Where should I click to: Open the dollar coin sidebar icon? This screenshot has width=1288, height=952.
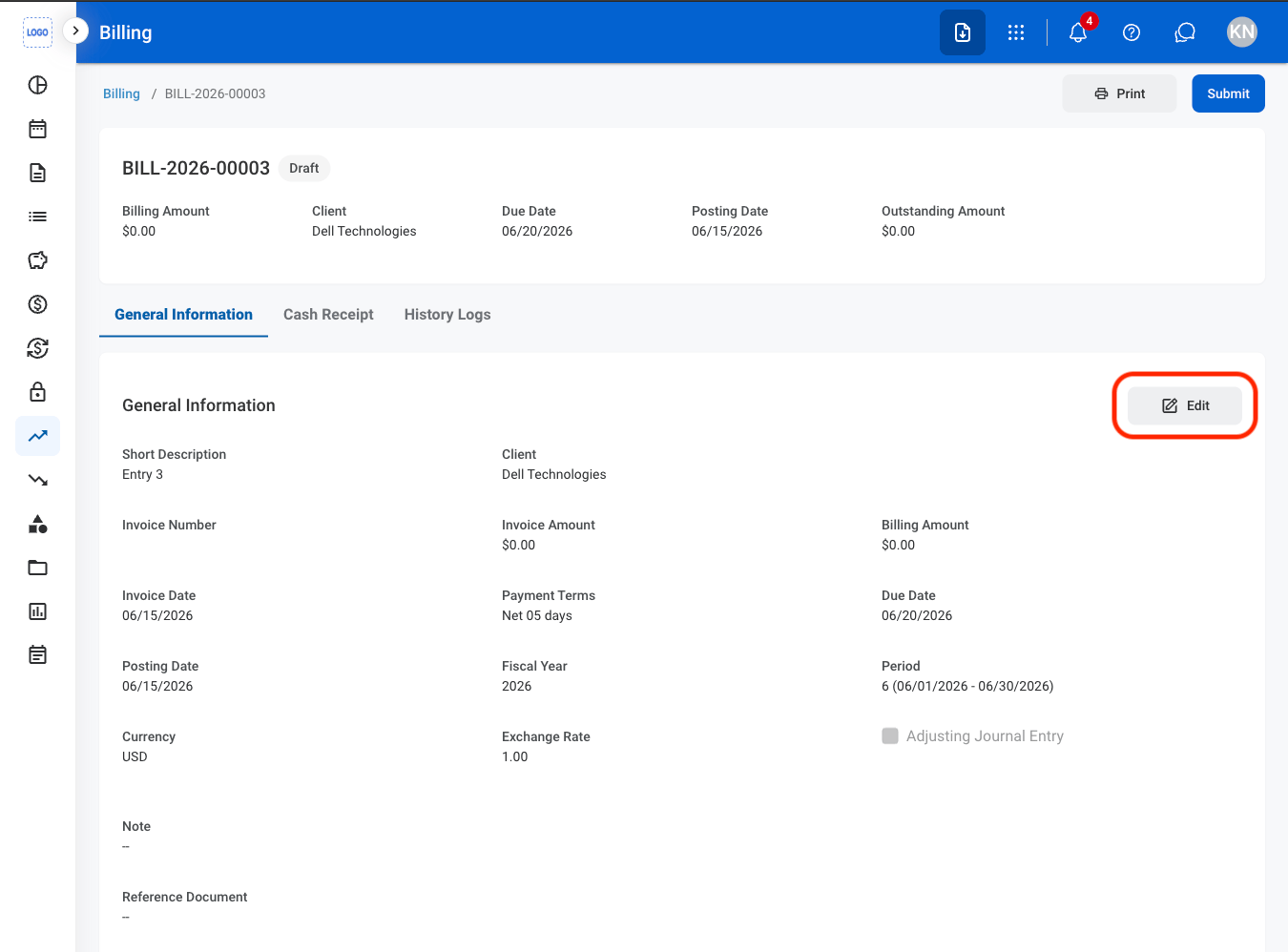pyautogui.click(x=37, y=304)
